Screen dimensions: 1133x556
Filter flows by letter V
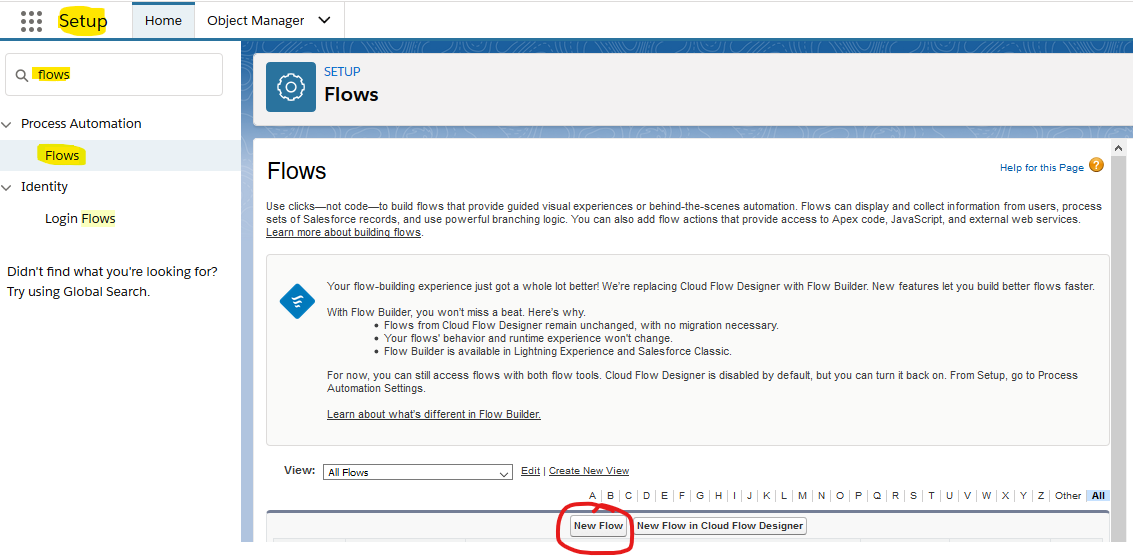(968, 496)
